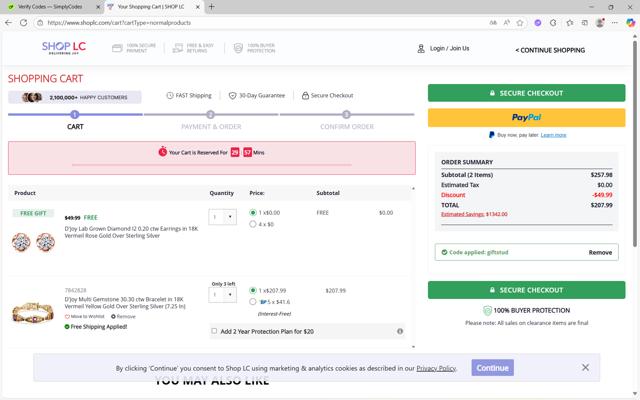Open quantity dropdown for the free earrings
Screen dimensions: 640x400
point(222,217)
